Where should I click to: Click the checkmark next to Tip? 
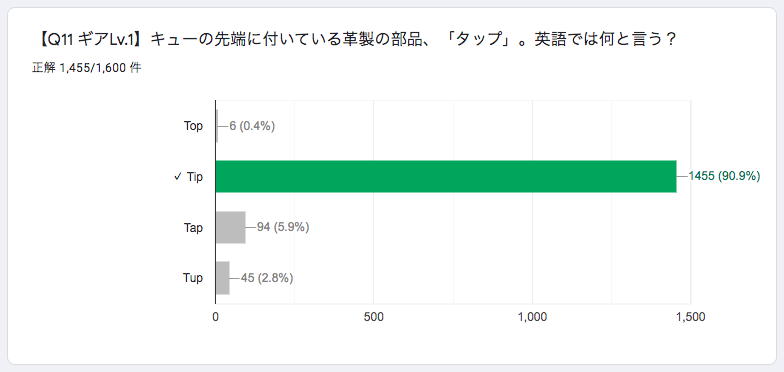177,177
